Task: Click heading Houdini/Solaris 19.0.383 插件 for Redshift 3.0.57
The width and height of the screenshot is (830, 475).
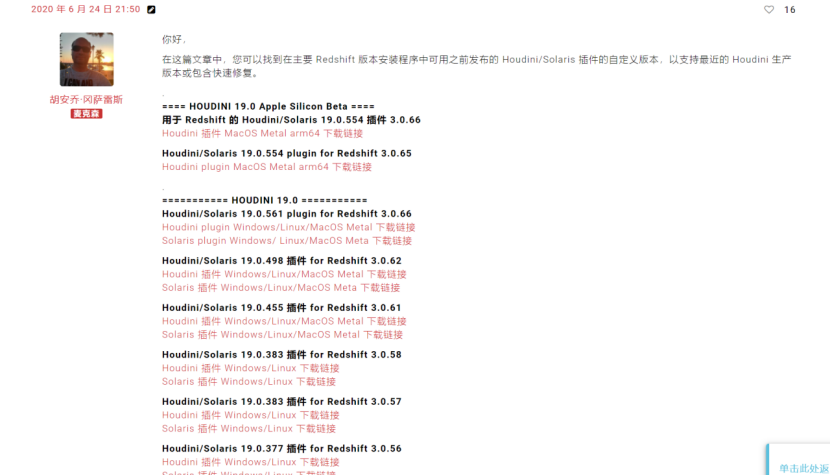Action: point(282,401)
